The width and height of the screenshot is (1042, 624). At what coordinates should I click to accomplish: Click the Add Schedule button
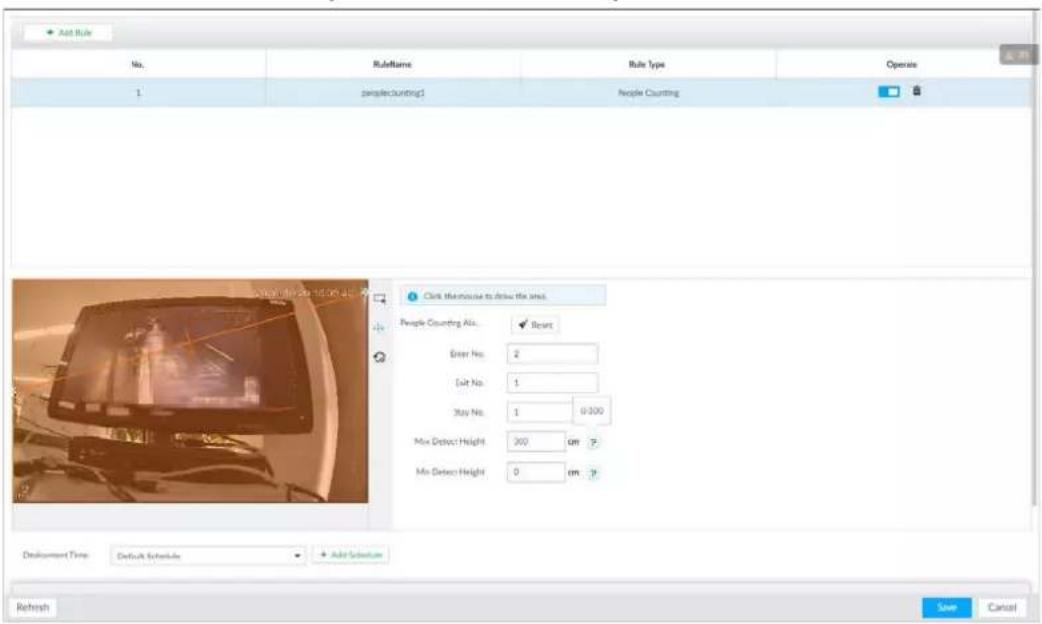pyautogui.click(x=351, y=555)
